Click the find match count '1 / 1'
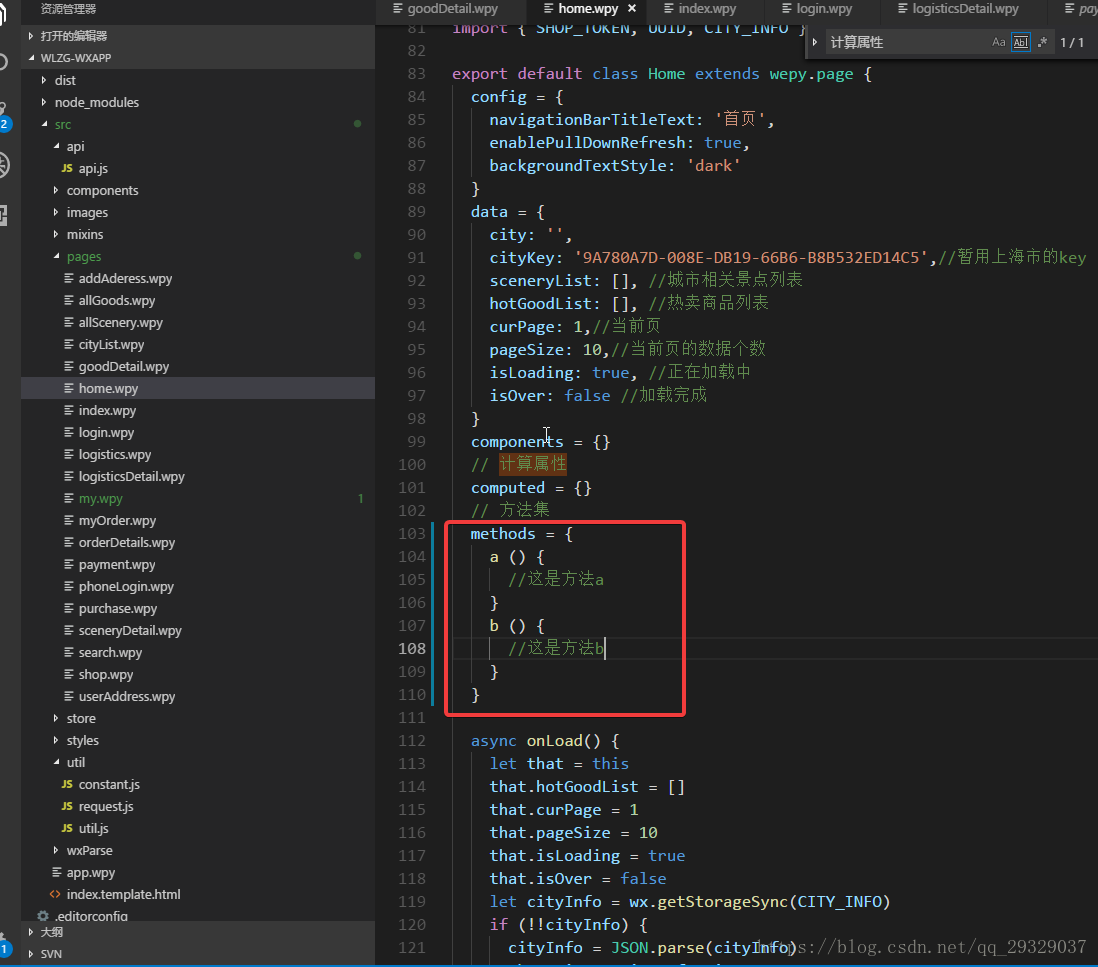Viewport: 1098px width, 967px height. [1071, 42]
